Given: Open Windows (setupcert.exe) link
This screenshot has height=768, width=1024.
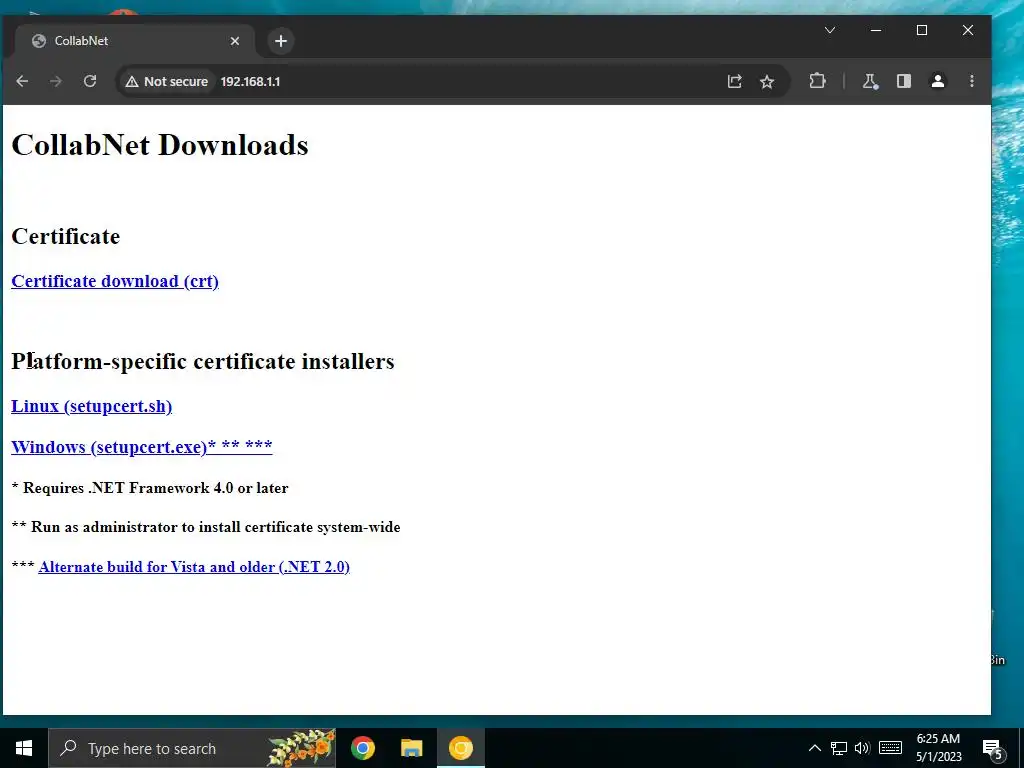Looking at the screenshot, I should (x=142, y=447).
